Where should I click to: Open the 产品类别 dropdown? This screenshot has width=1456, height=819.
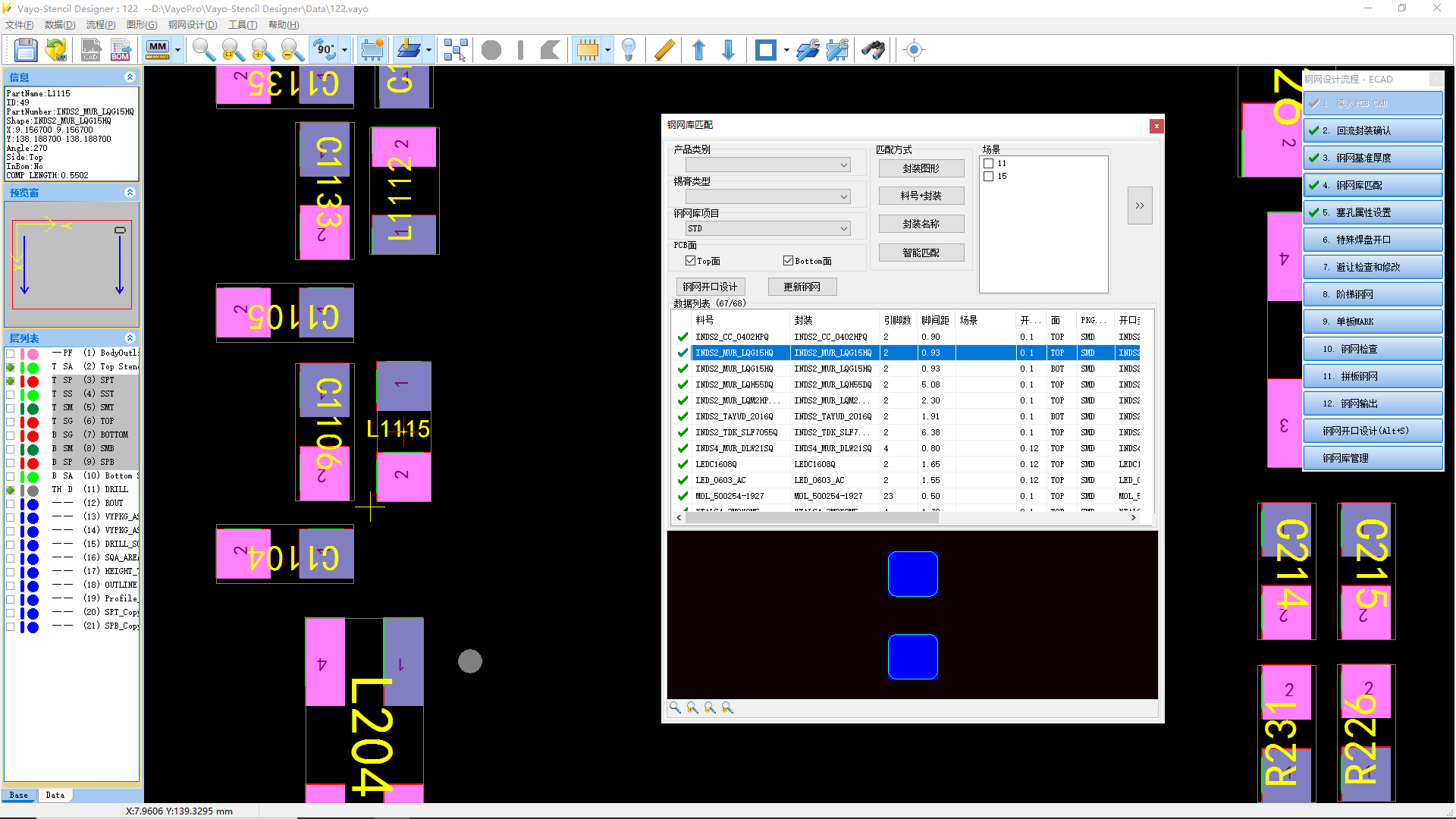coord(767,165)
